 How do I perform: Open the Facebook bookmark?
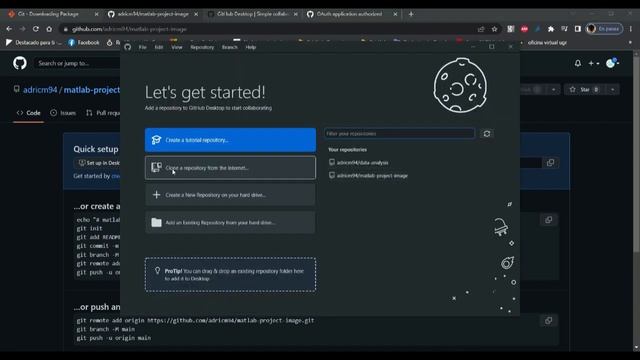pos(84,42)
